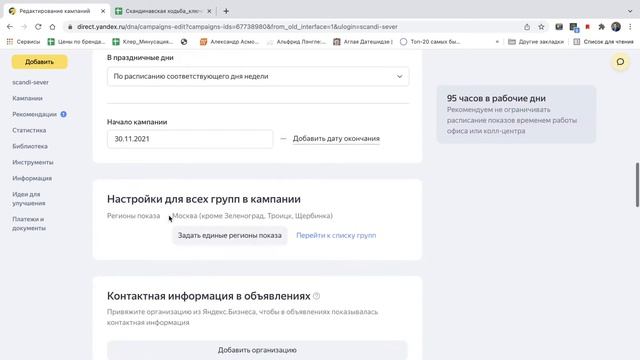Open Идеи для улучшения in sidebar
The width and height of the screenshot is (640, 360).
pyautogui.click(x=29, y=199)
